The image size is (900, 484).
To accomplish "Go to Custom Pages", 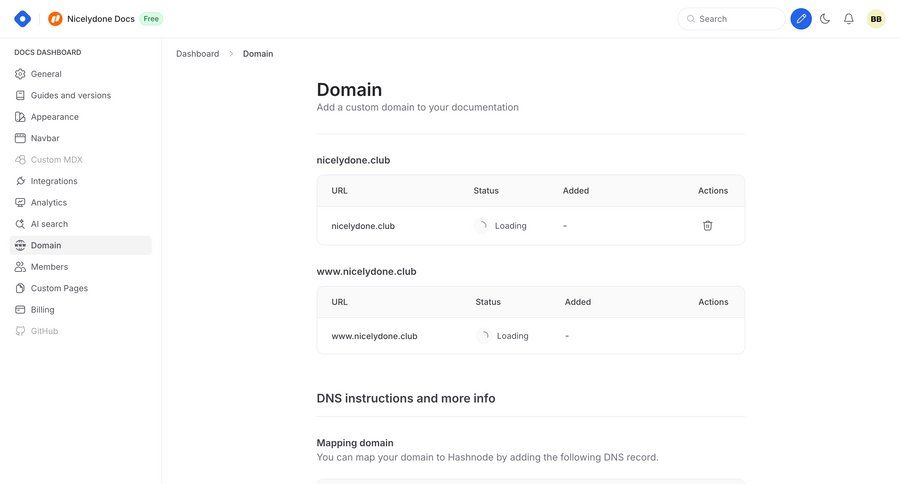I will point(81,288).
